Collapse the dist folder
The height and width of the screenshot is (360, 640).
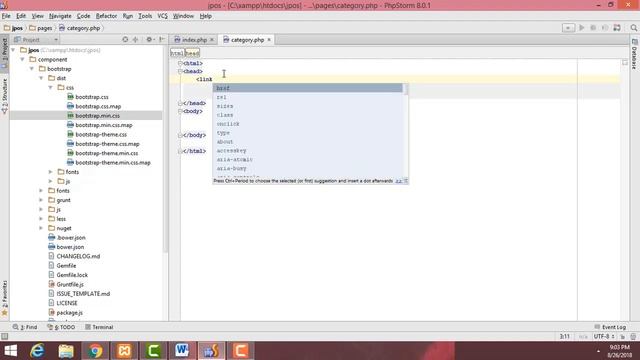pyautogui.click(x=41, y=78)
